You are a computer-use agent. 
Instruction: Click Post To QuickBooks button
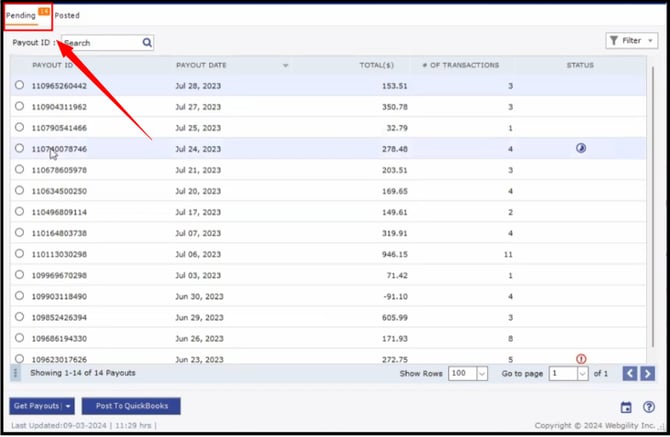(132, 406)
